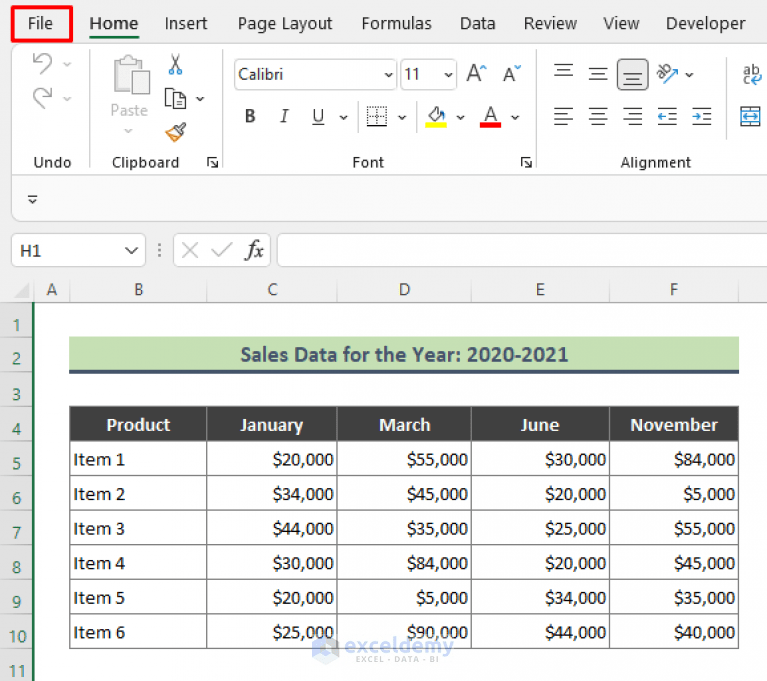Select the November header cell
The width and height of the screenshot is (767, 681).
click(x=674, y=424)
